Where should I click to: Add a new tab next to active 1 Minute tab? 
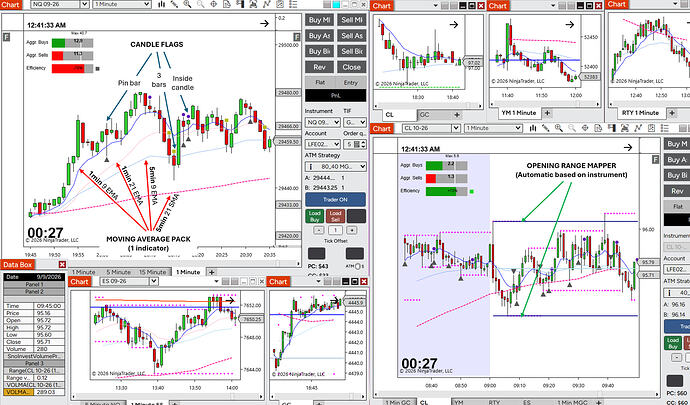pyautogui.click(x=212, y=272)
